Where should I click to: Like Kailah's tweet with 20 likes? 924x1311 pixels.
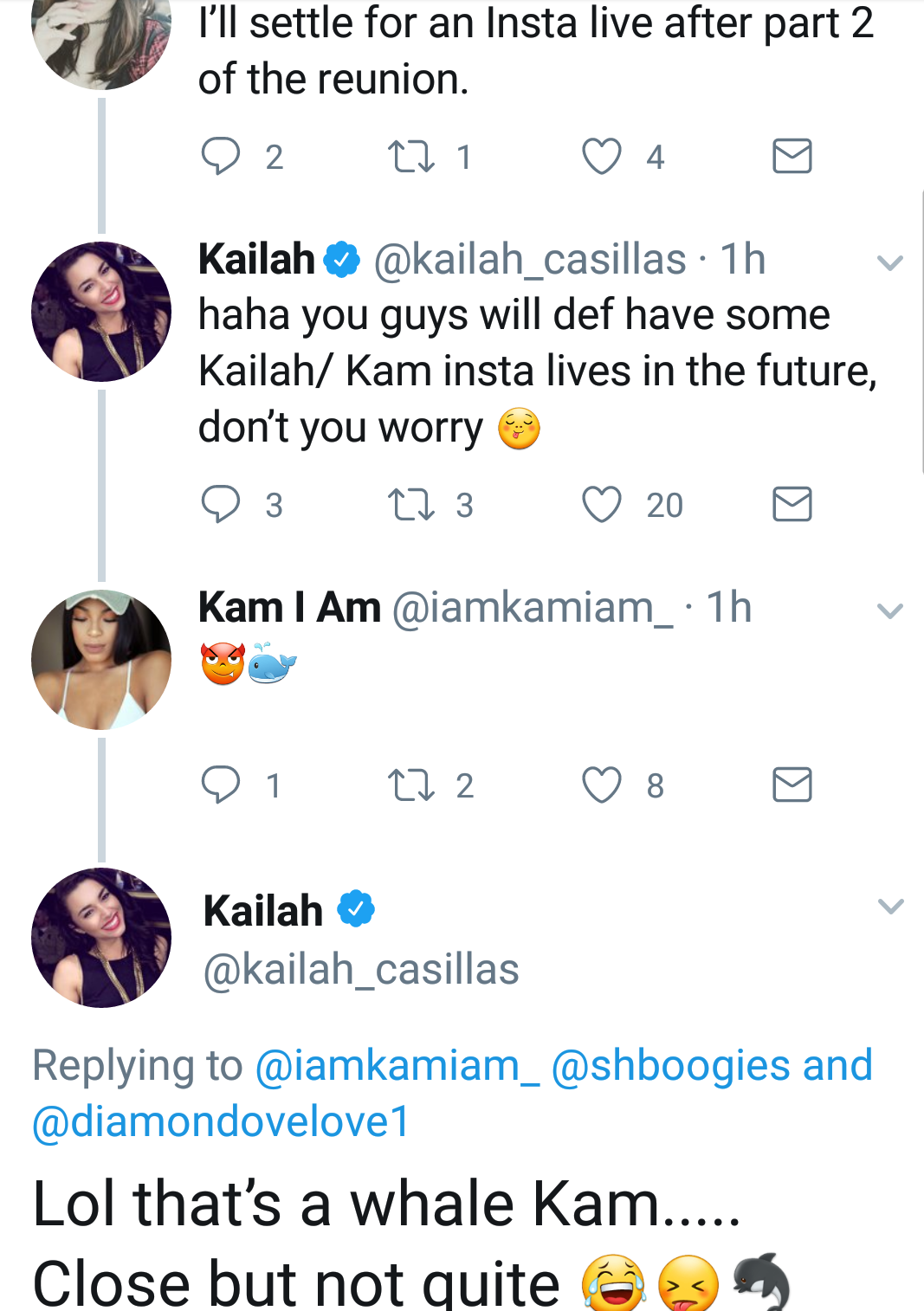point(602,504)
